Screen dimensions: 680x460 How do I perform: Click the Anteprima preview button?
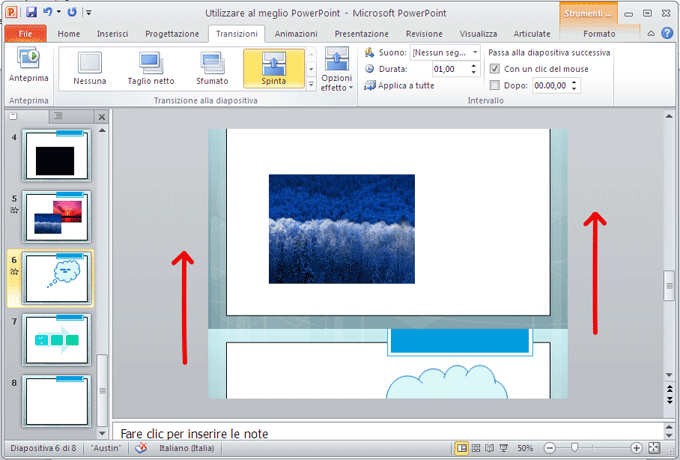click(29, 65)
